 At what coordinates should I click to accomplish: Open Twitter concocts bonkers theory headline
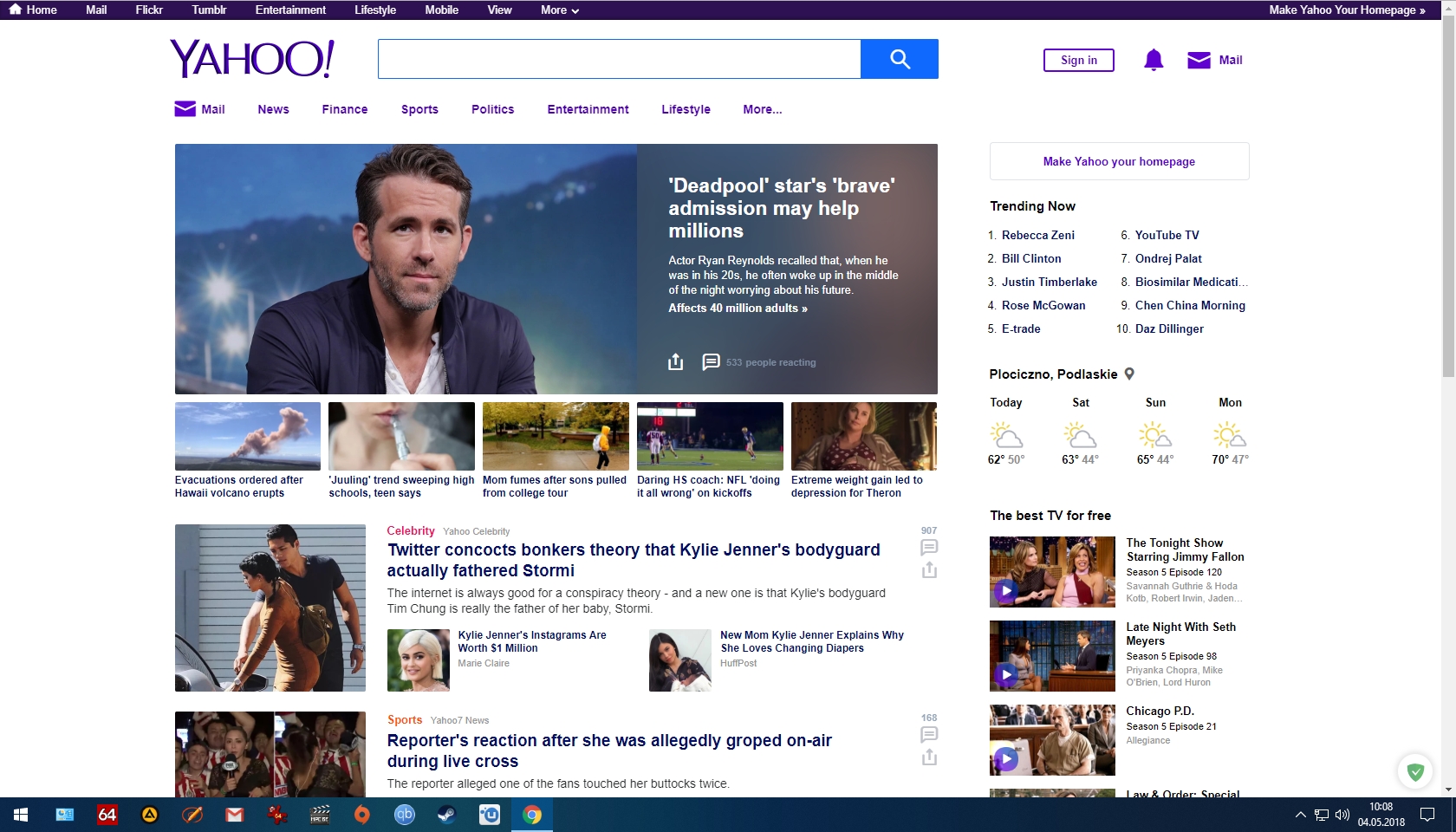click(x=634, y=560)
